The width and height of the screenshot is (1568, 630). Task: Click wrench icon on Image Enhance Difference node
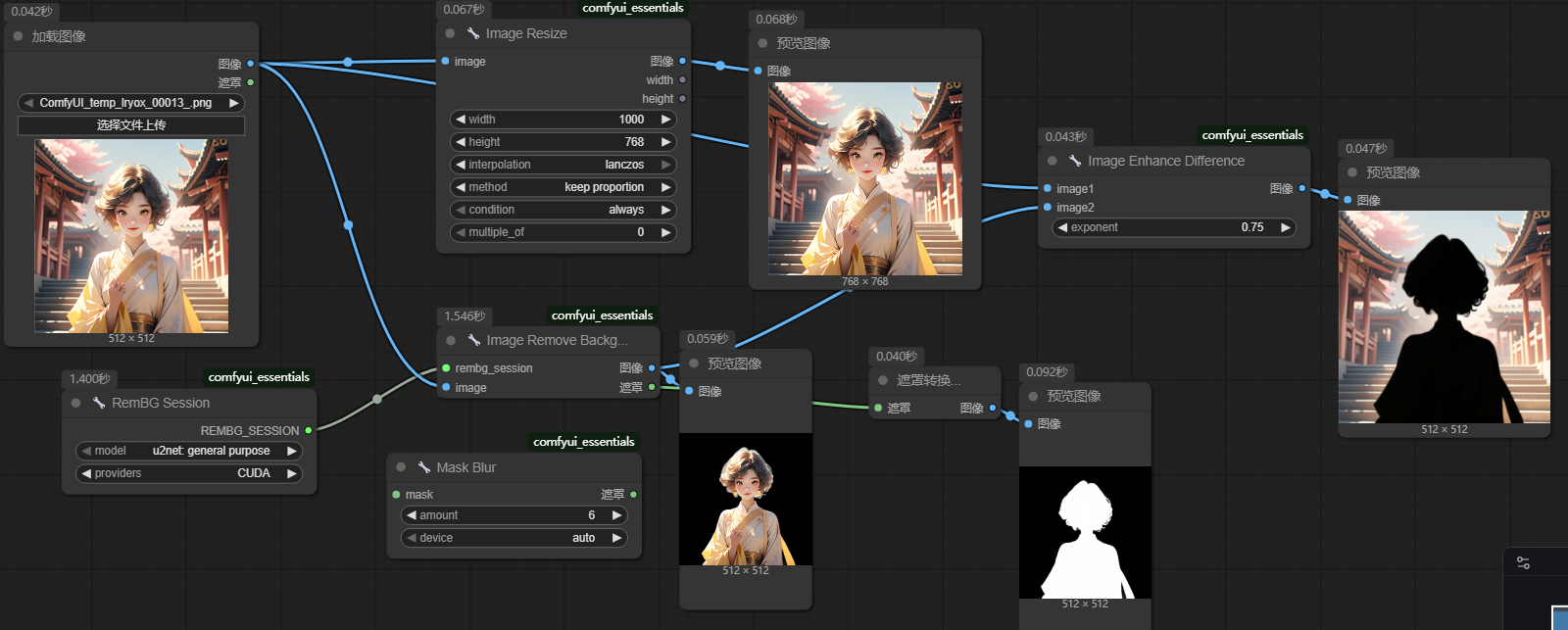coord(1075,161)
